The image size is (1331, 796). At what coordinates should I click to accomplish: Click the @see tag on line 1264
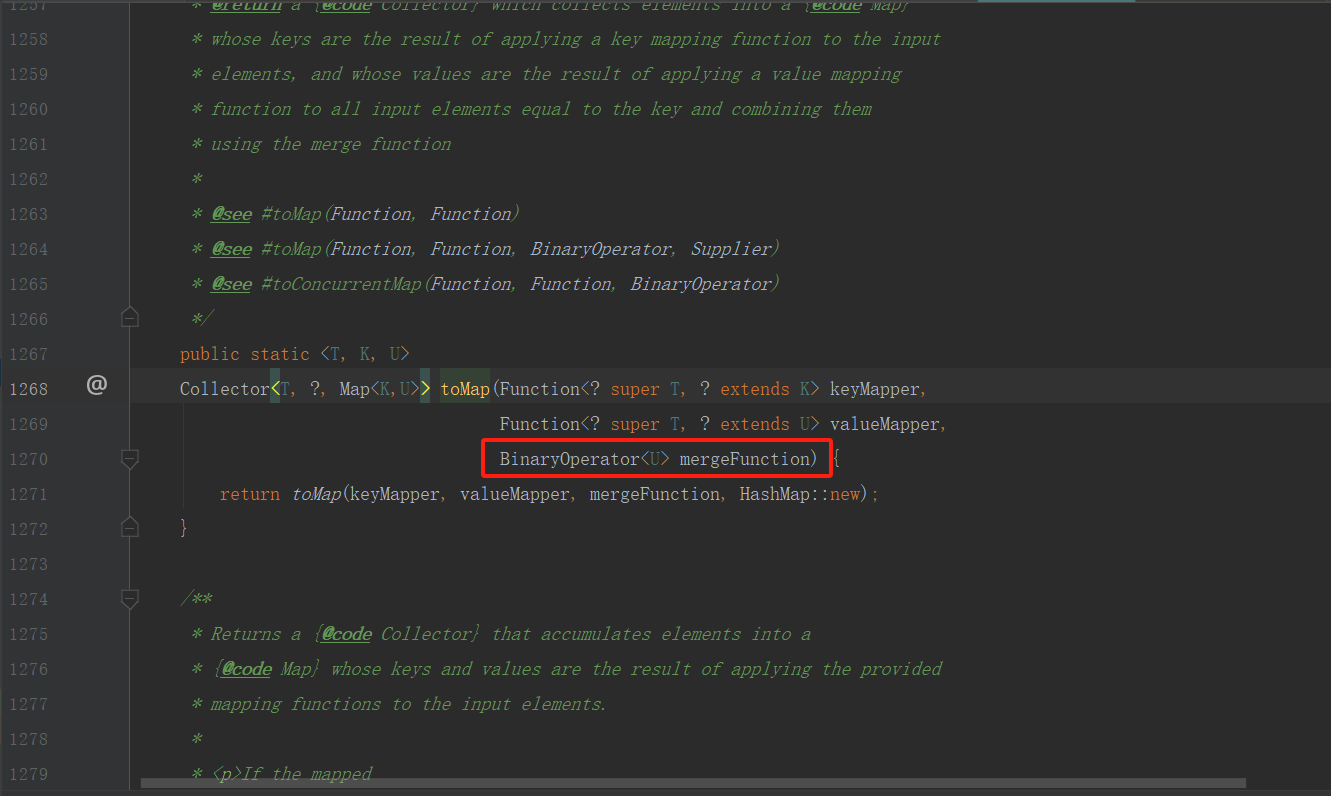[x=231, y=249]
